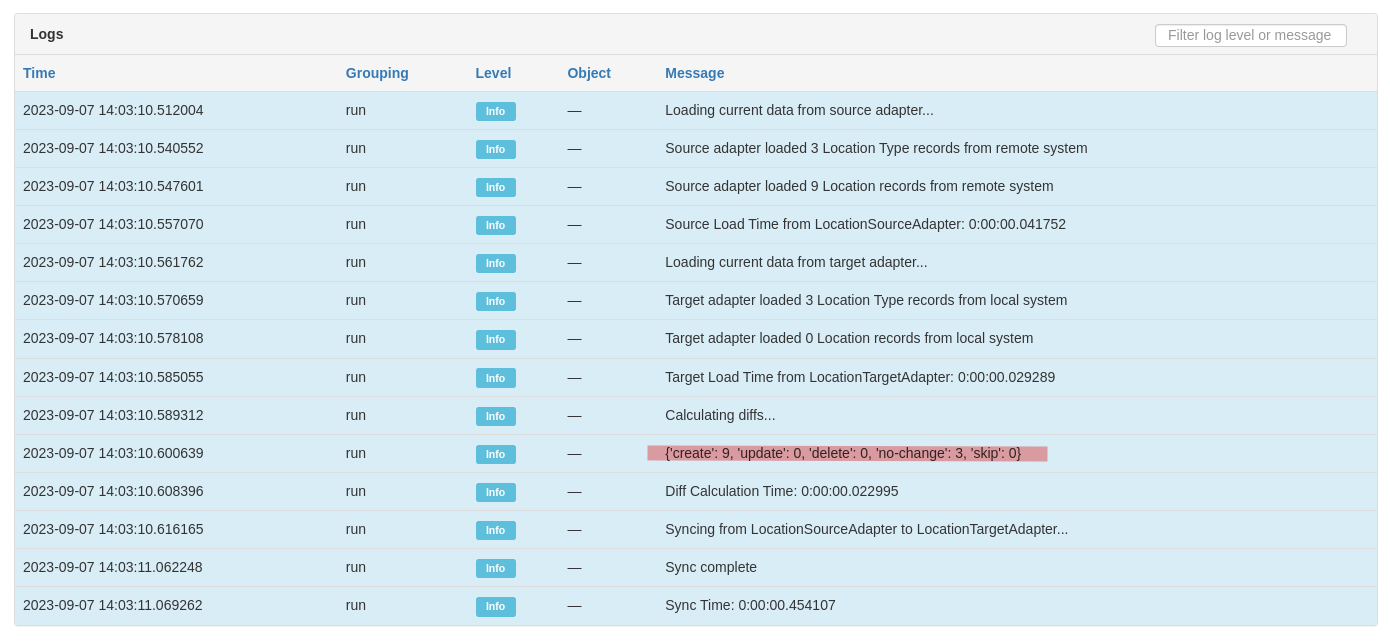Sort logs by the Level column
Screen dimensions: 1390x641
point(493,73)
